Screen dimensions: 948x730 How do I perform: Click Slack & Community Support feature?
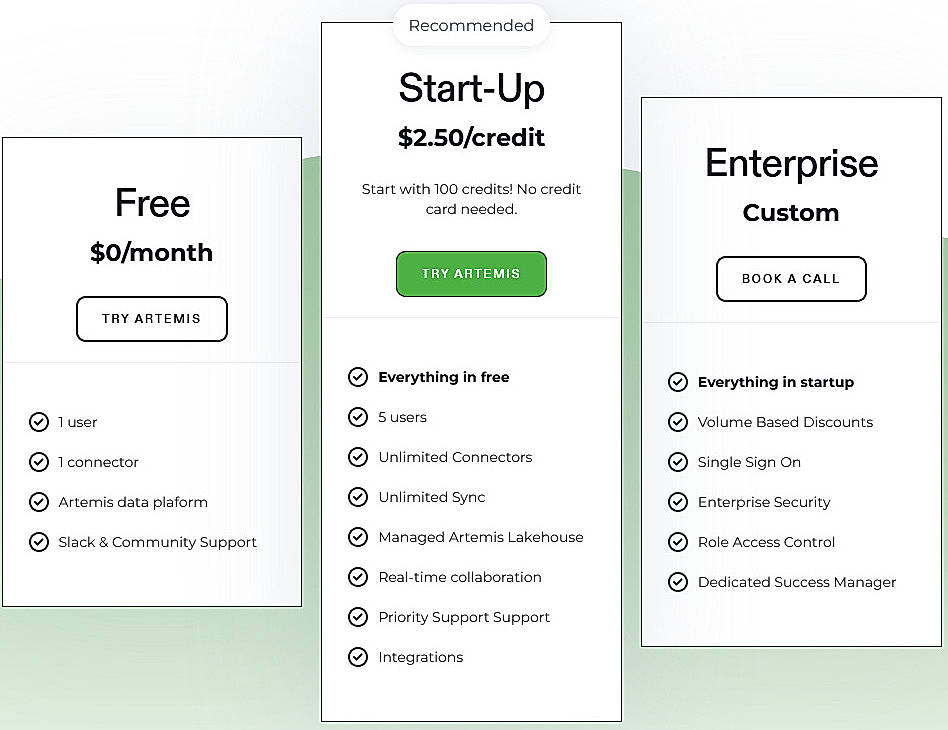157,542
